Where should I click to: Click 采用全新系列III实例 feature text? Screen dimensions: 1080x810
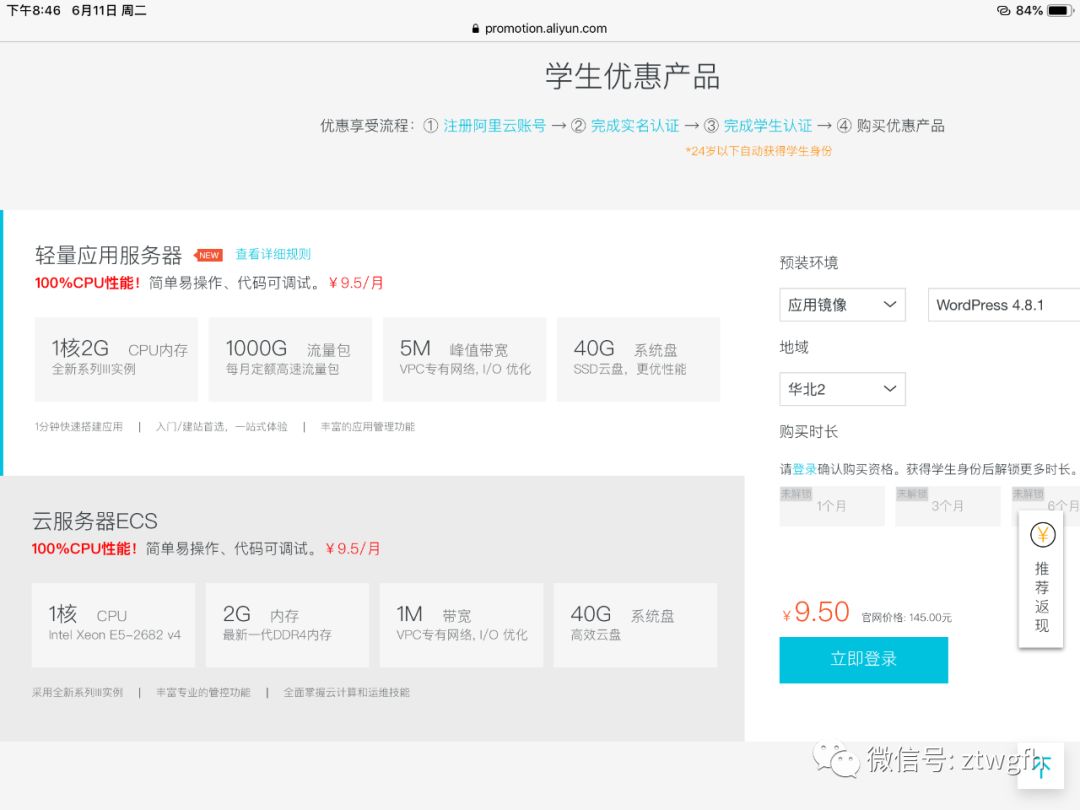[x=77, y=692]
